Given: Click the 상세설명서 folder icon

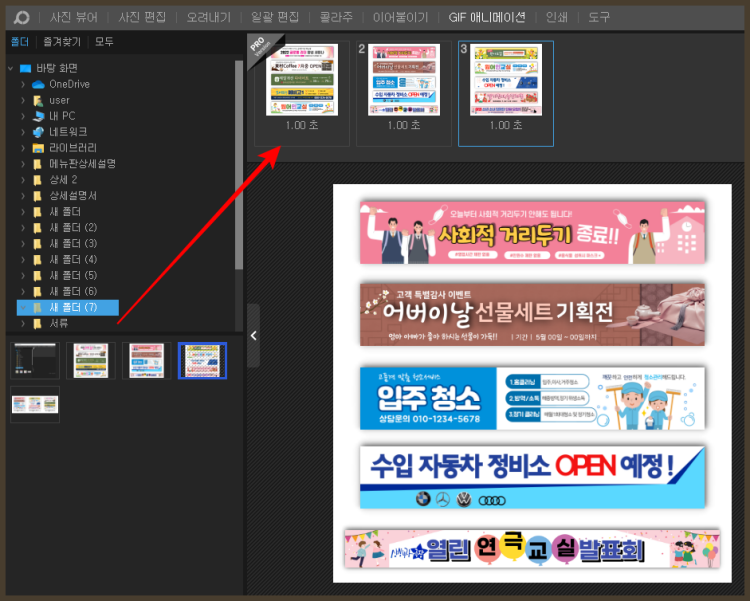Looking at the screenshot, I should 38,196.
